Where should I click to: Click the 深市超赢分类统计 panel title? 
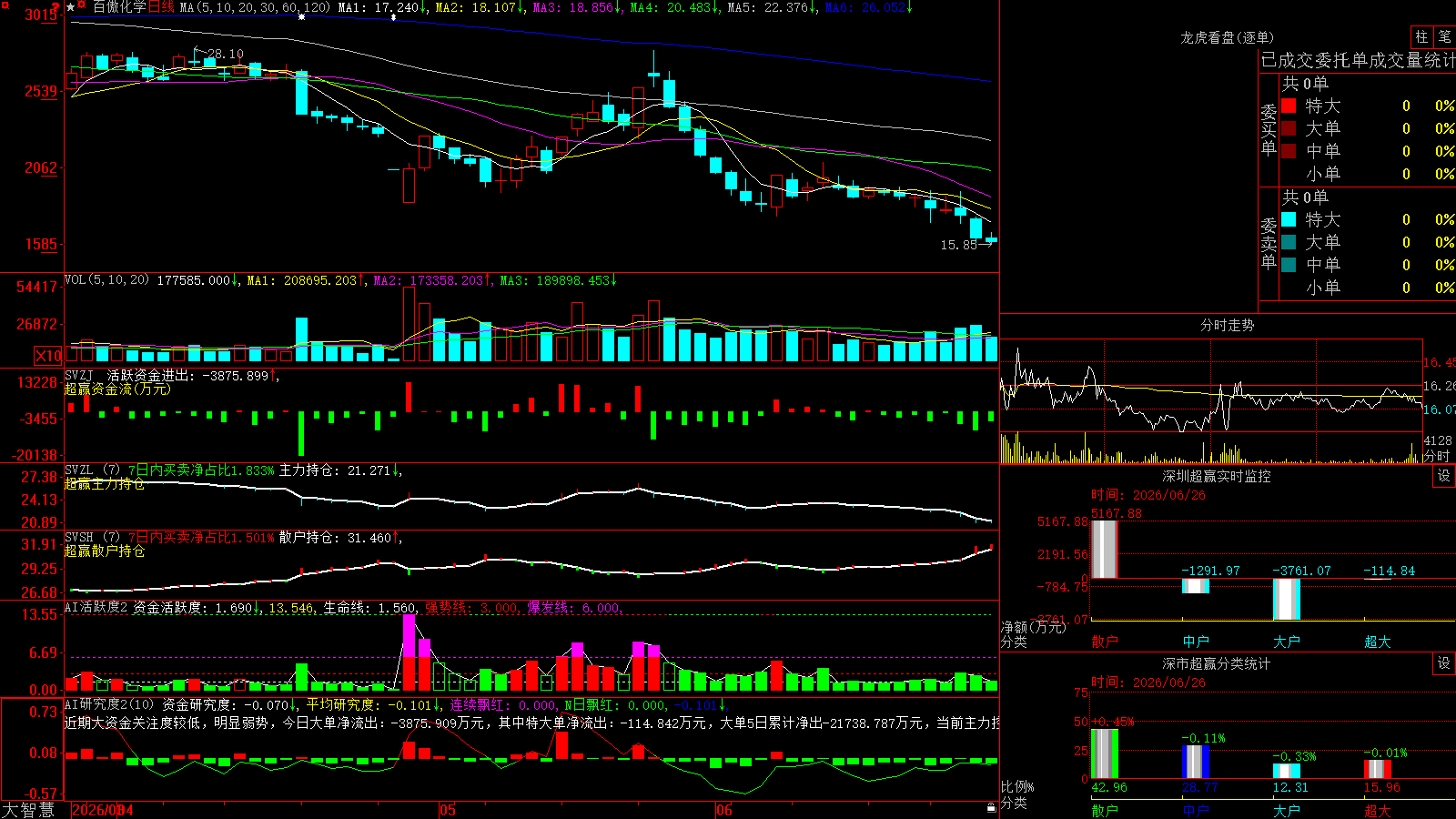tap(1217, 663)
